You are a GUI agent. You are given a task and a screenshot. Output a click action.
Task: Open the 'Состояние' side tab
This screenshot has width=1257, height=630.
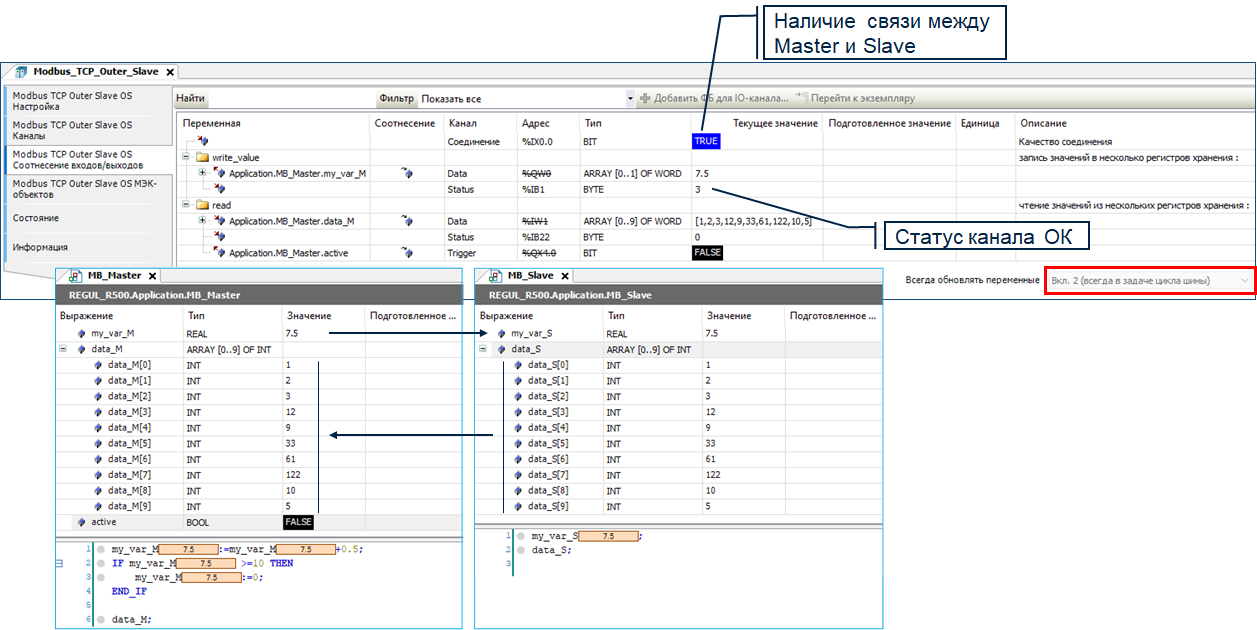pos(36,218)
